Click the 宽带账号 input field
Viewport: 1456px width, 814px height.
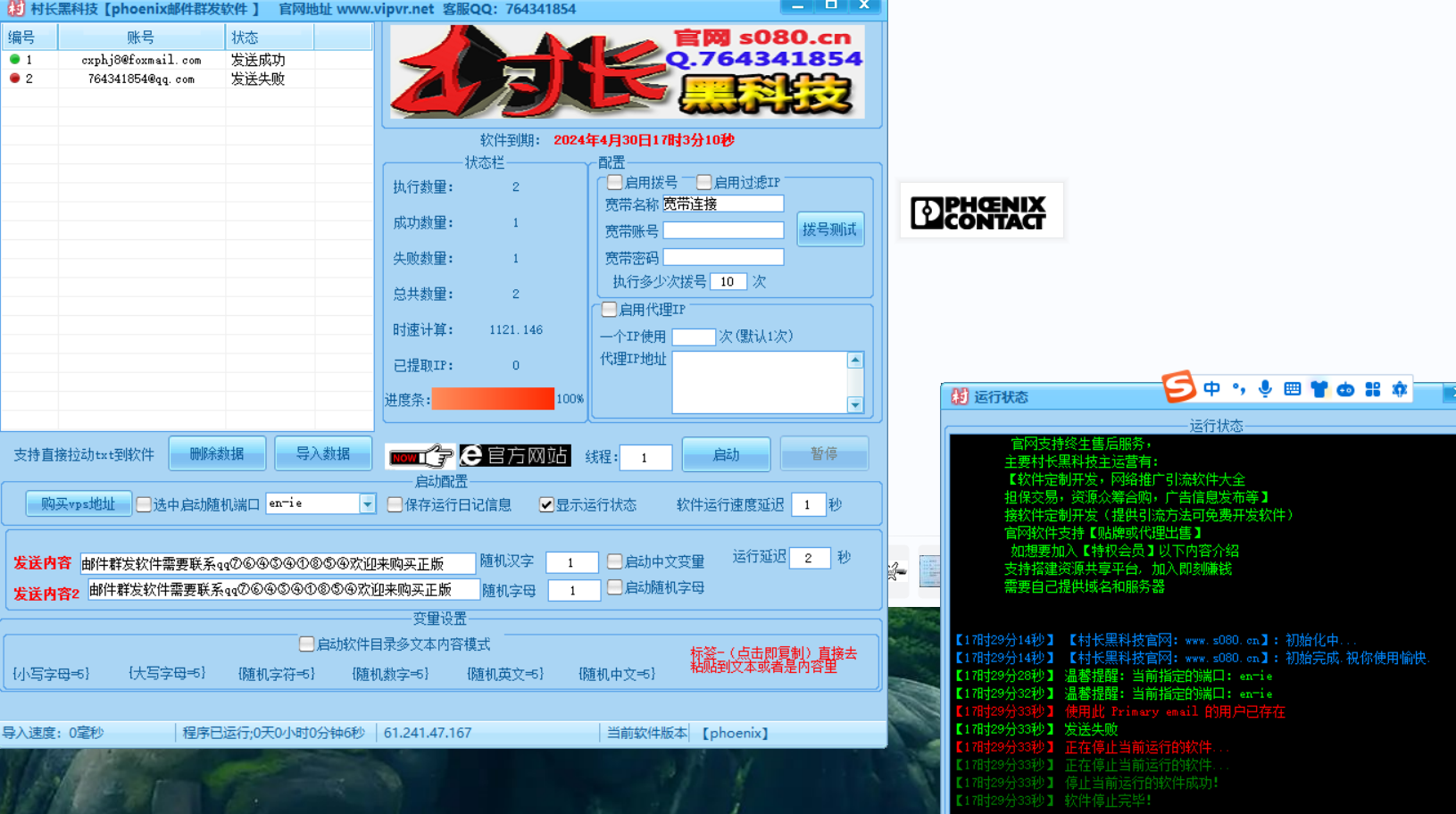coord(723,230)
